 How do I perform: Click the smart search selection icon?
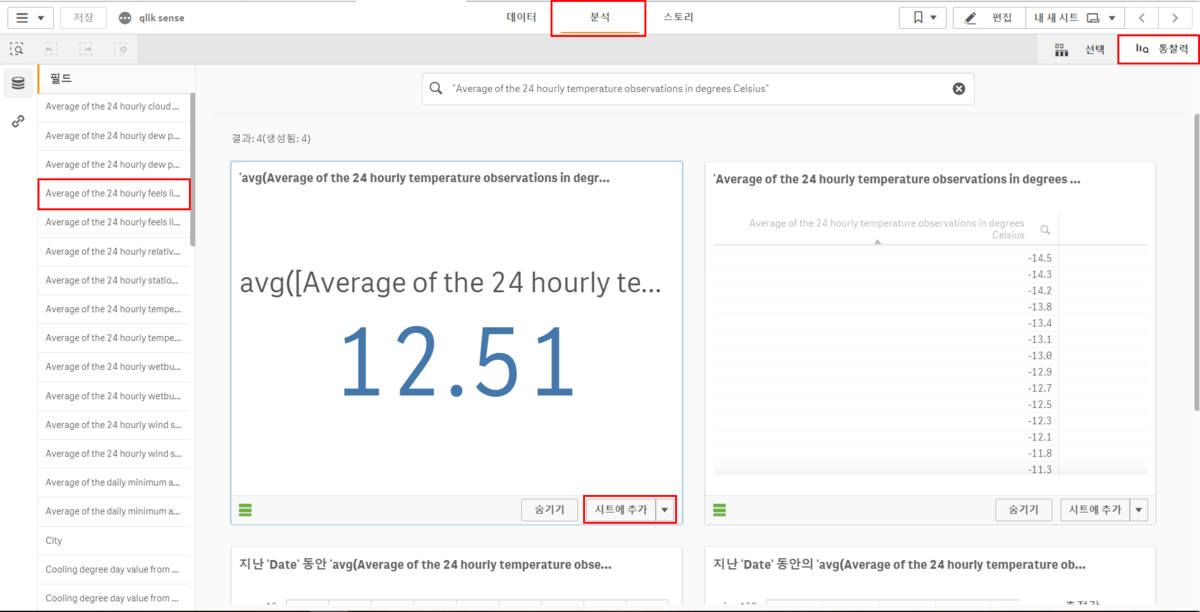tap(17, 48)
